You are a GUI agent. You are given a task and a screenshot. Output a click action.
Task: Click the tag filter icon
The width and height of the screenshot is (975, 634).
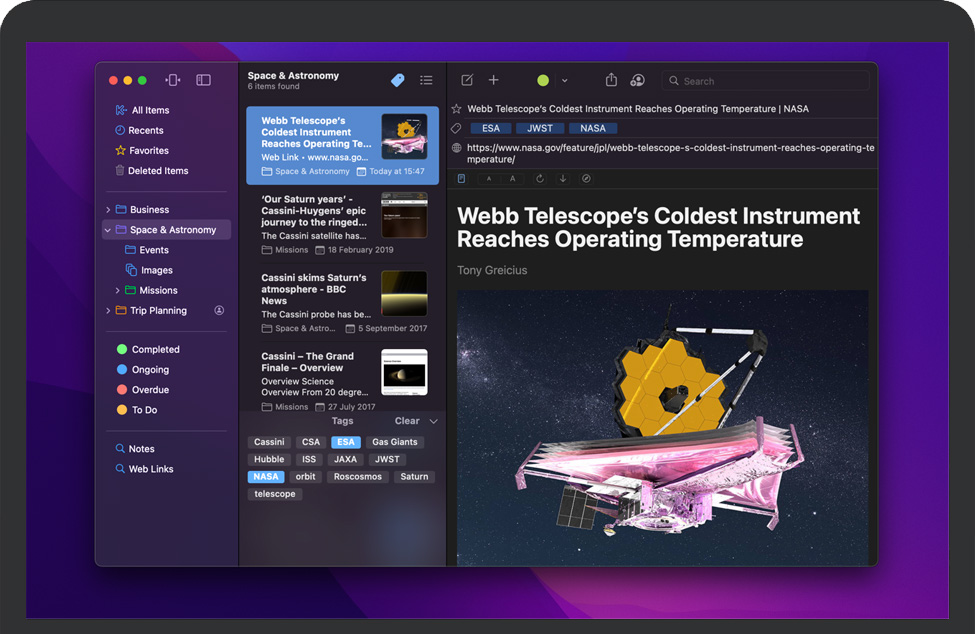click(398, 80)
